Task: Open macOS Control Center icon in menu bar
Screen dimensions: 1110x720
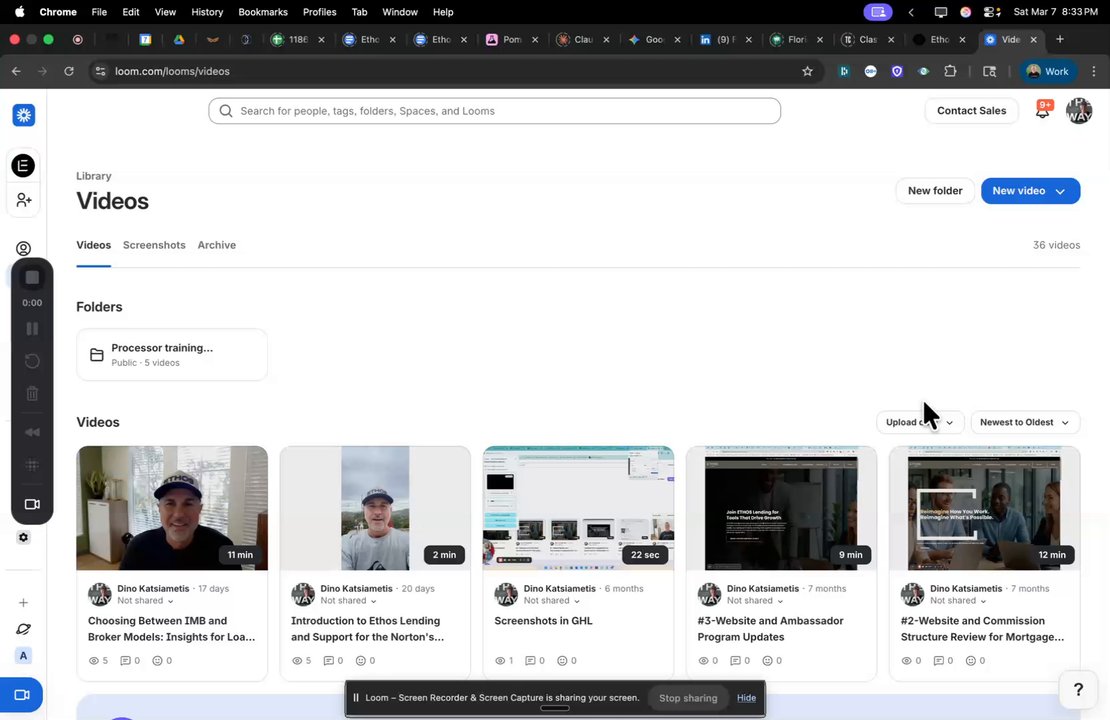Action: point(992,12)
